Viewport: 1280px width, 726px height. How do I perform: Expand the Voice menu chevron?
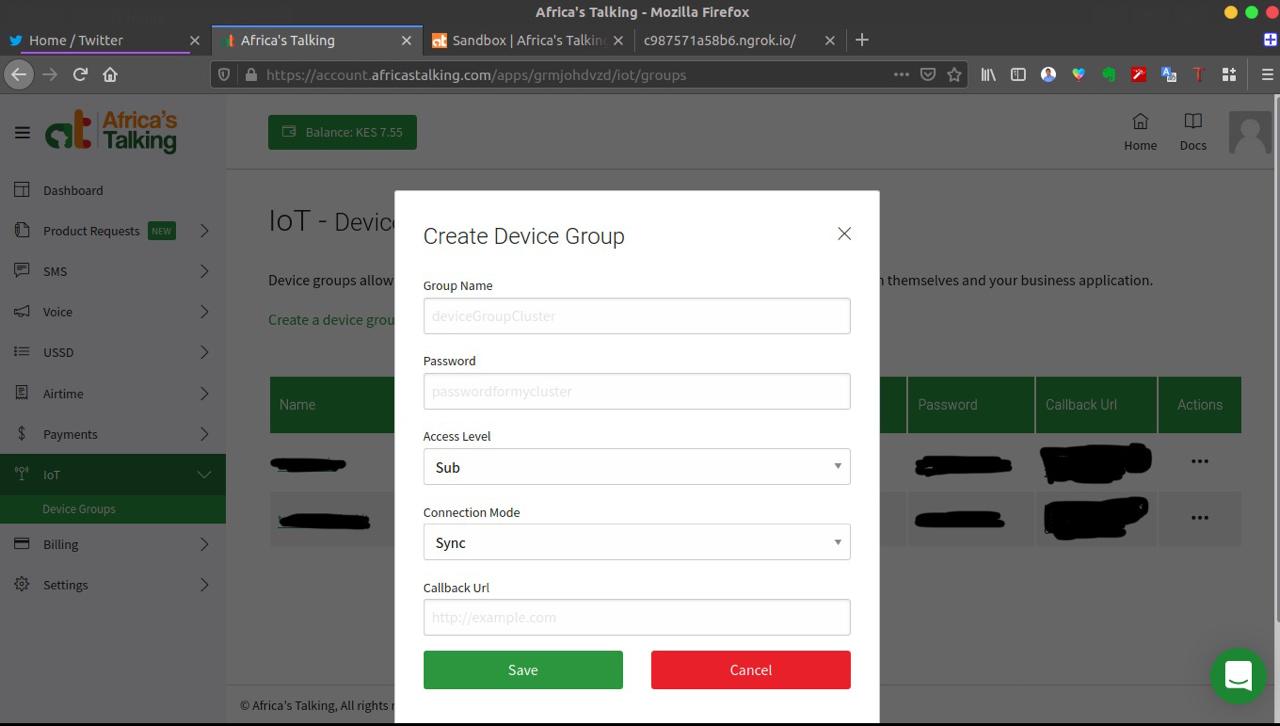coord(204,312)
